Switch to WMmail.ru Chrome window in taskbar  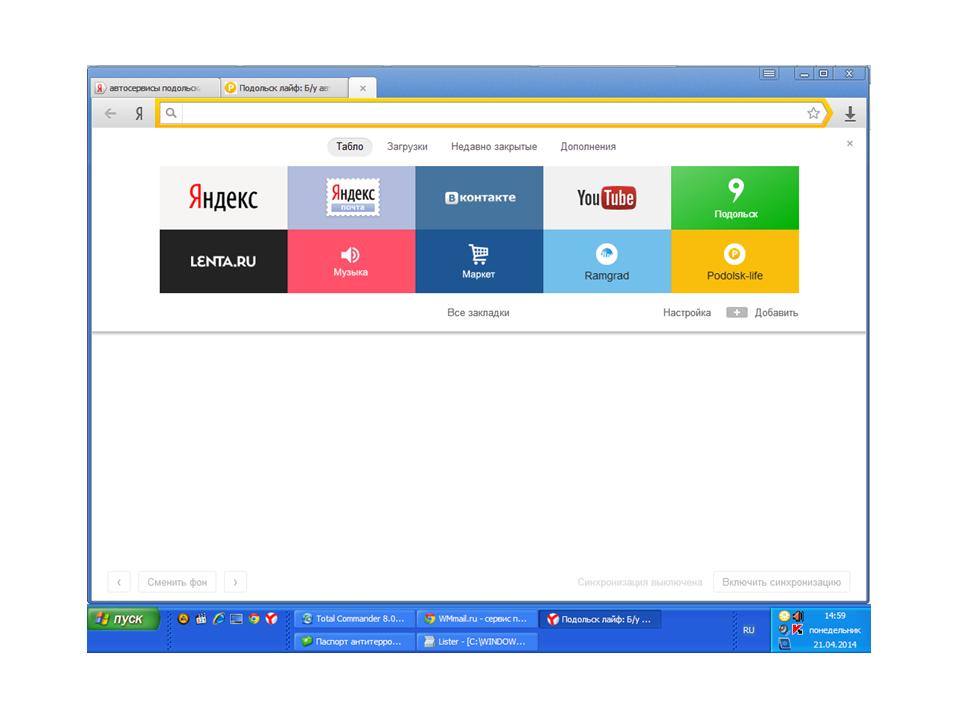[476, 619]
